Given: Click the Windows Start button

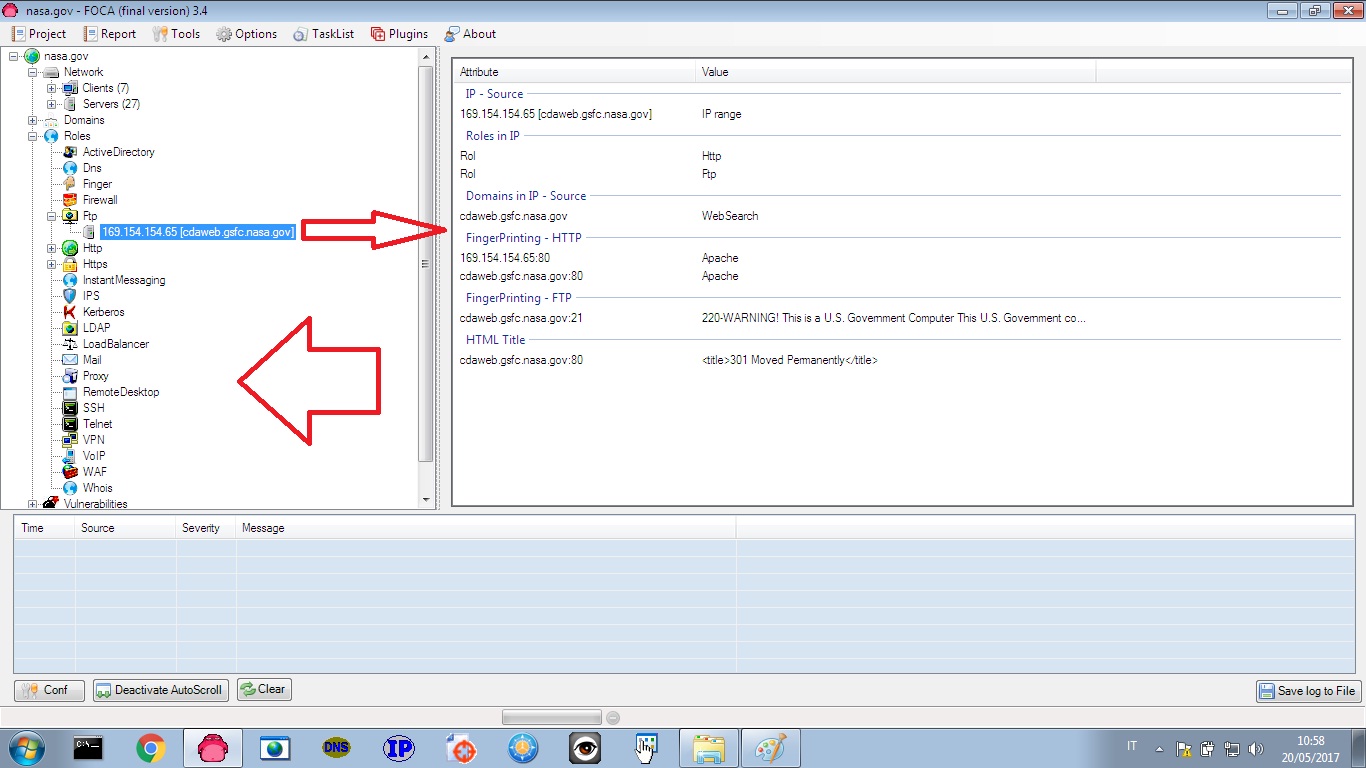Looking at the screenshot, I should tap(27, 748).
